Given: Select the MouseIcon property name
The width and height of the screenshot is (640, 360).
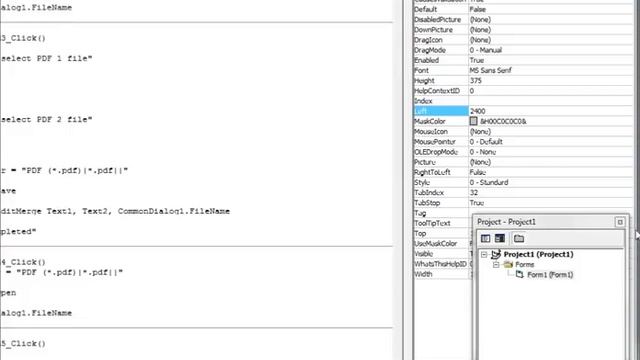Looking at the screenshot, I should coord(431,131).
